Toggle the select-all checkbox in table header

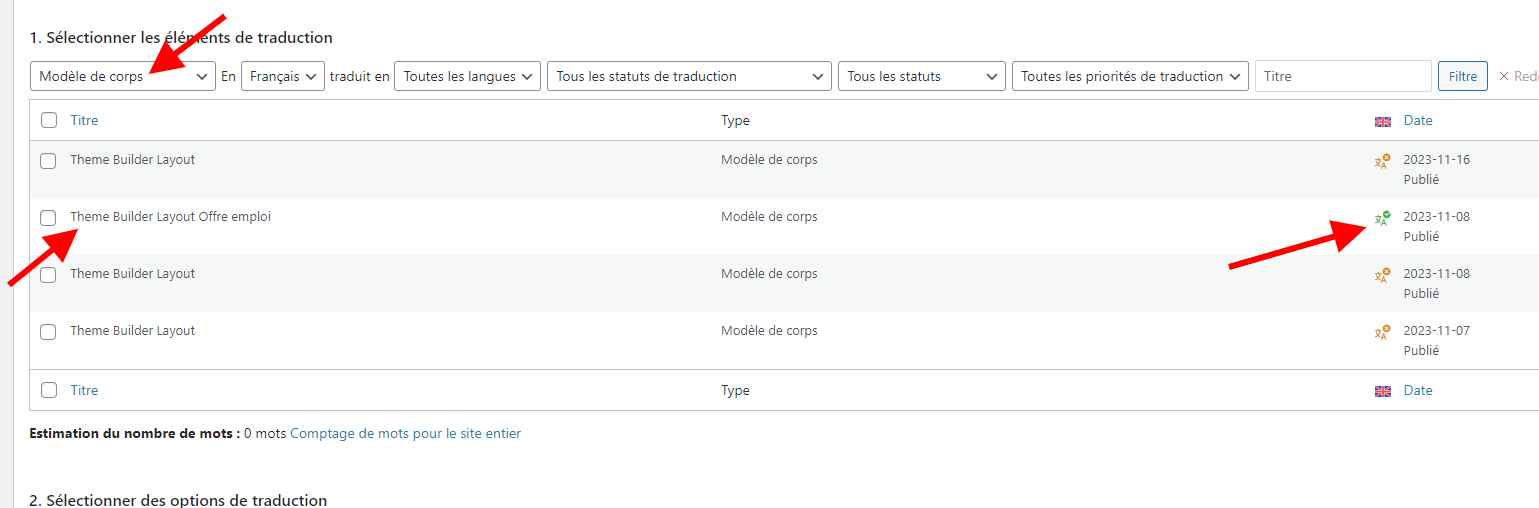pyautogui.click(x=49, y=121)
